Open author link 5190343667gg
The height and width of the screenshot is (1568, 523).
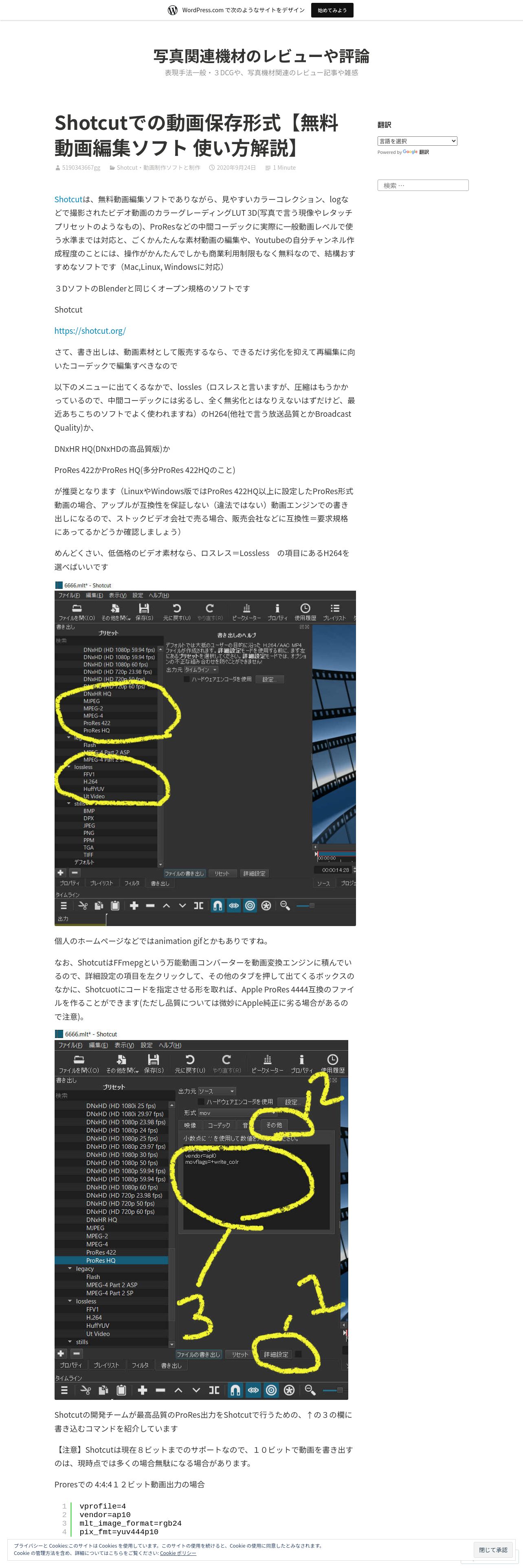point(81,167)
